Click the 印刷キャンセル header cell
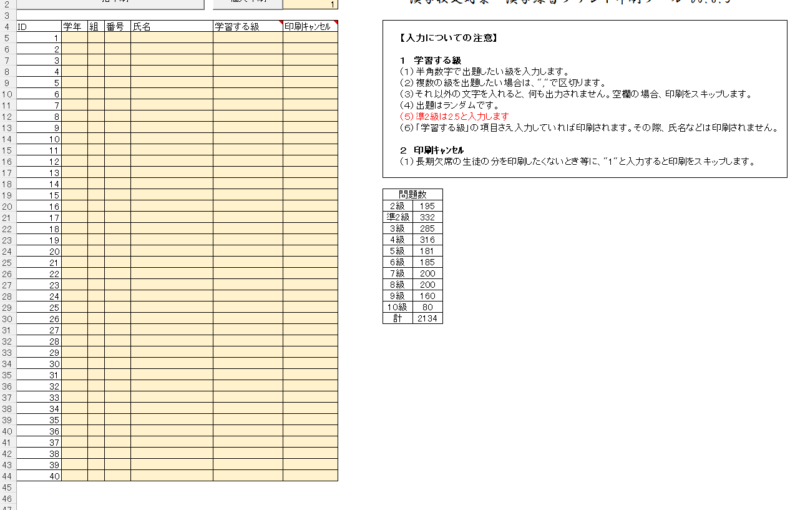 (309, 26)
